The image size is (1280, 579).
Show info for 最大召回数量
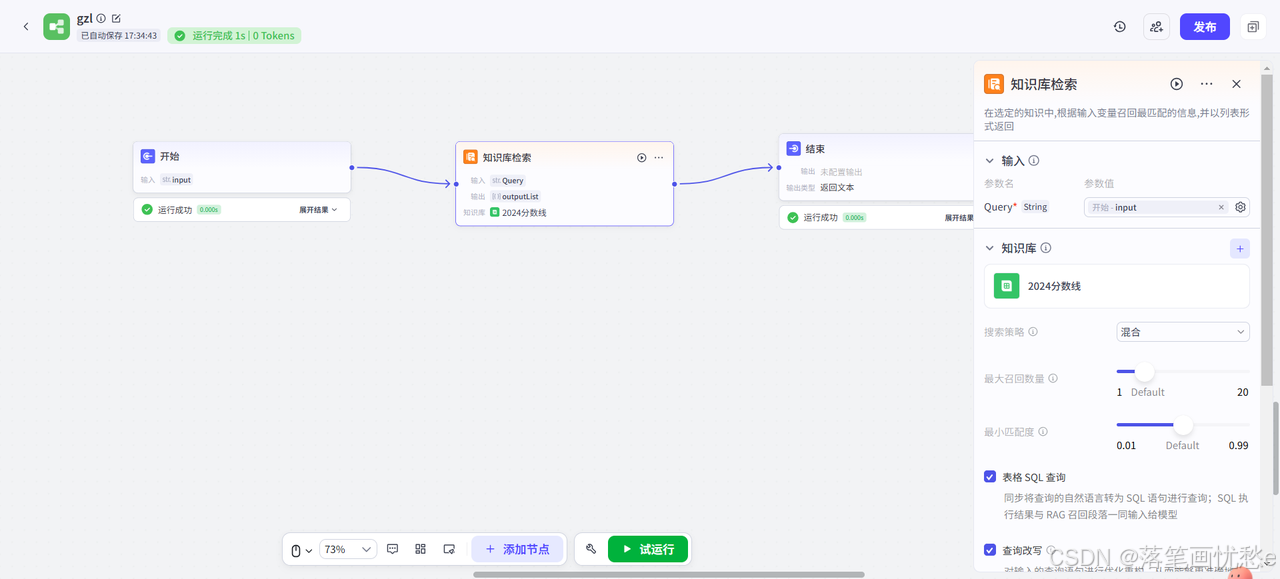click(x=1053, y=379)
